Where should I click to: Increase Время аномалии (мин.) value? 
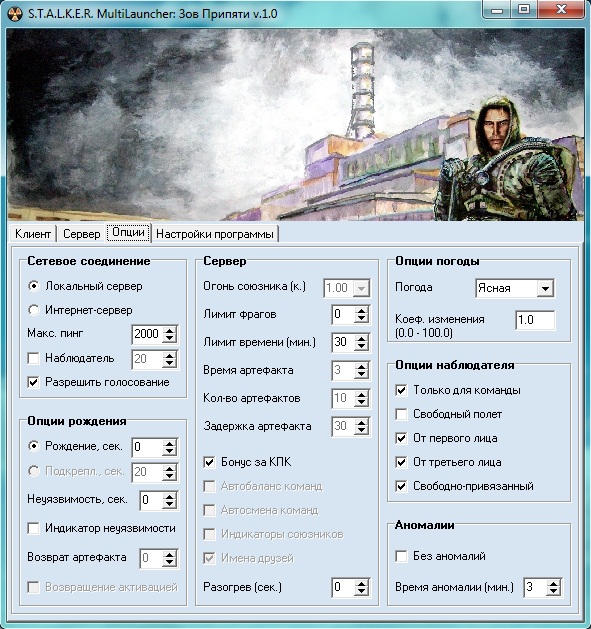tap(553, 584)
